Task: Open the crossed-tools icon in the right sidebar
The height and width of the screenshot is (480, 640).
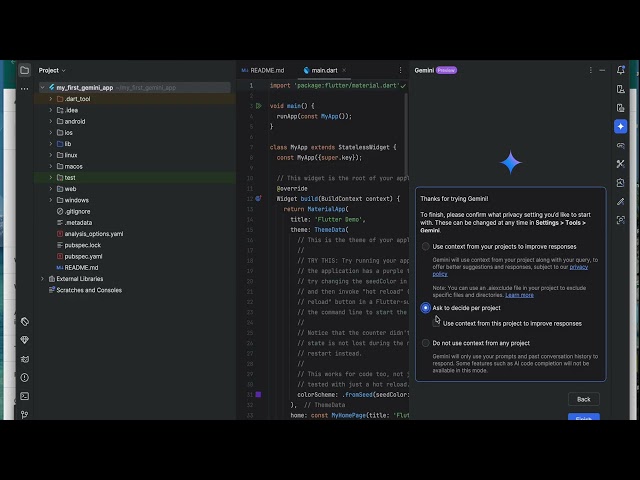Action: point(620,164)
